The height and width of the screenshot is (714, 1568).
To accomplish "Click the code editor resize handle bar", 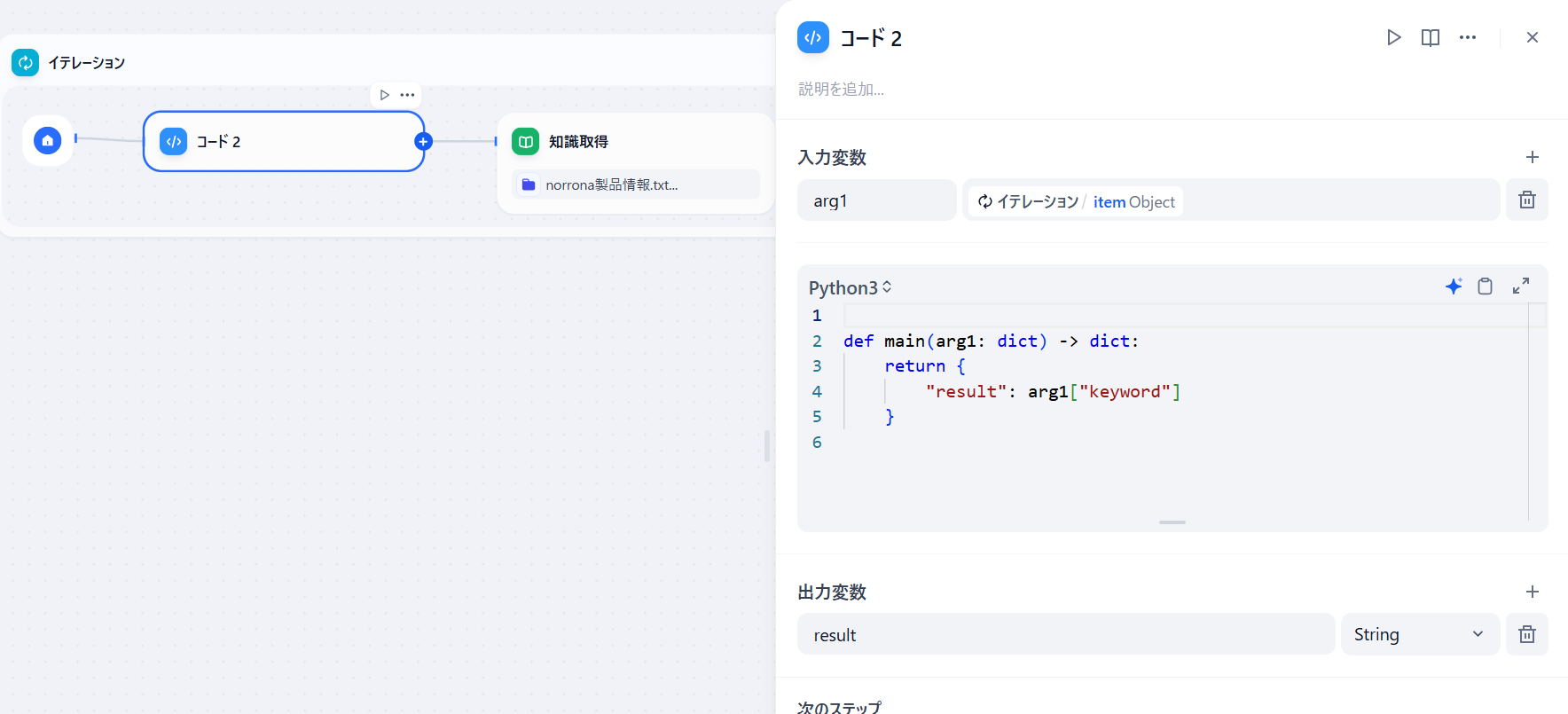I will [1172, 522].
